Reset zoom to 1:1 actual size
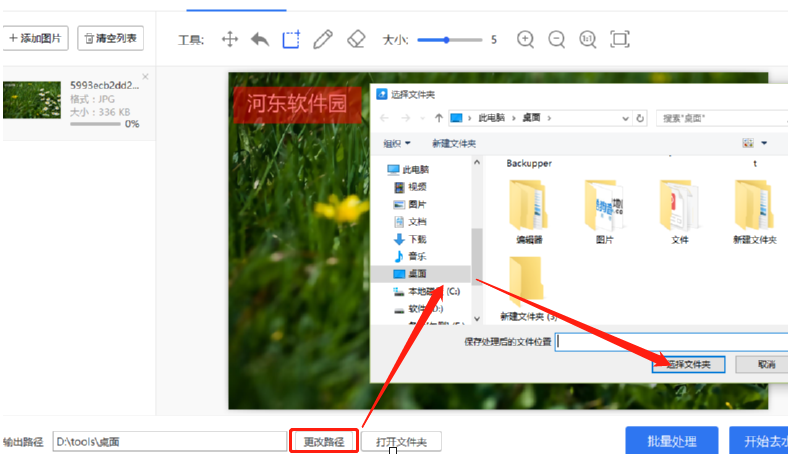The width and height of the screenshot is (795, 470). point(588,40)
